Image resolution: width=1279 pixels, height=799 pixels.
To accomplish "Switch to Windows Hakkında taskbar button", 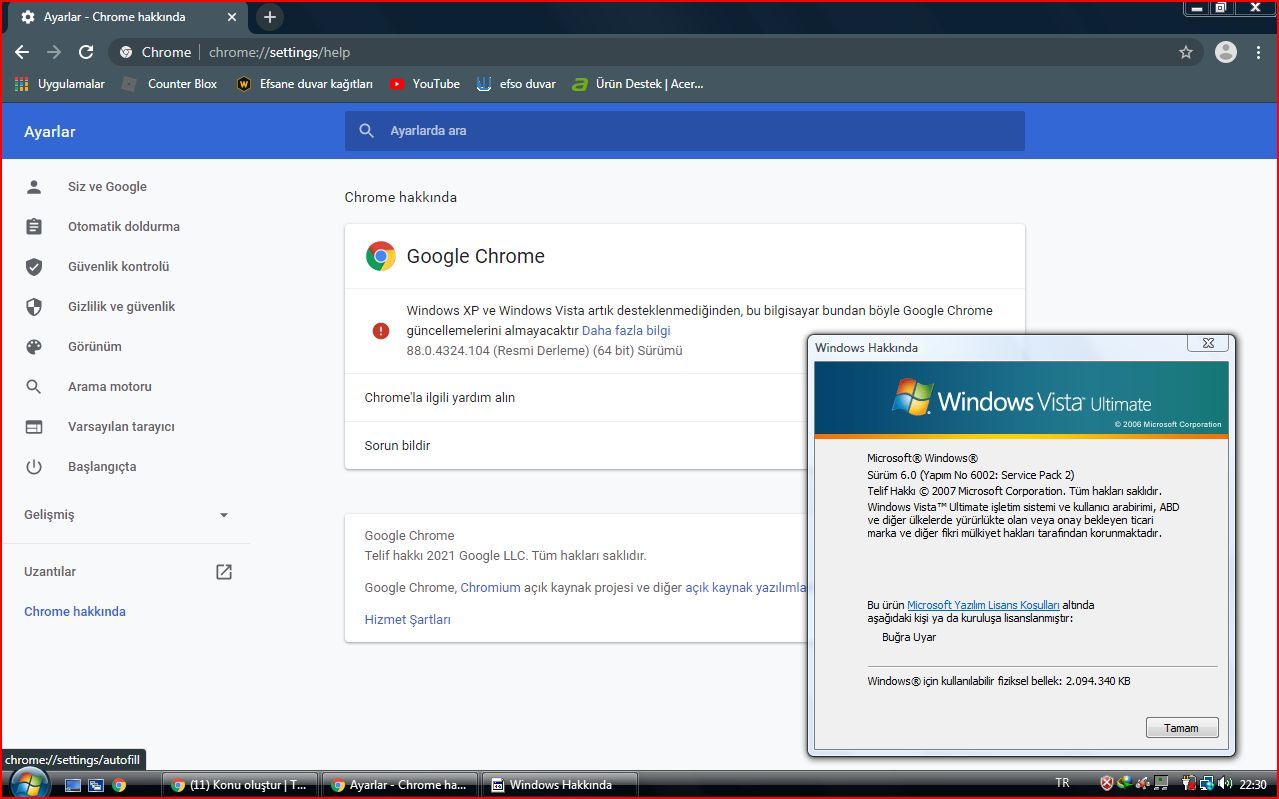I will point(560,785).
